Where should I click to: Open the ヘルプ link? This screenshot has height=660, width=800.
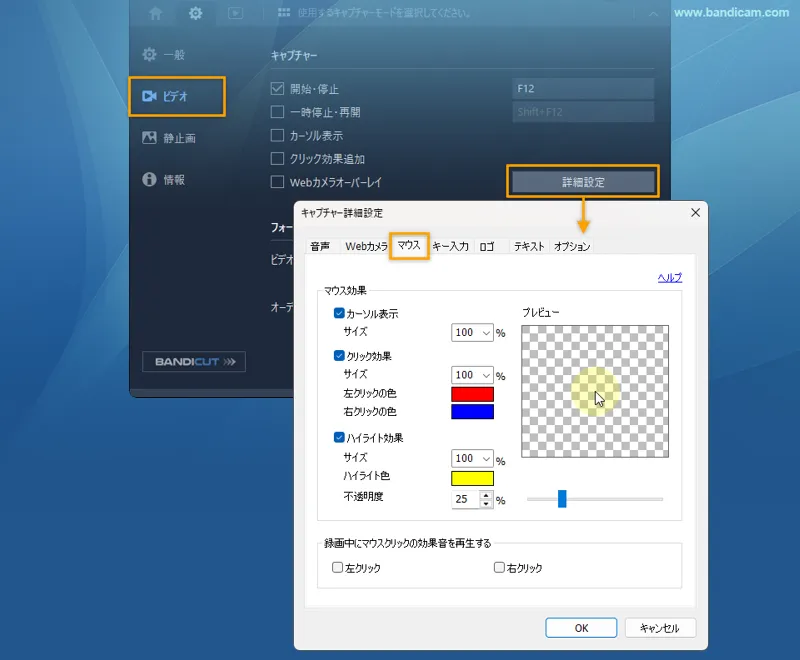coord(669,277)
